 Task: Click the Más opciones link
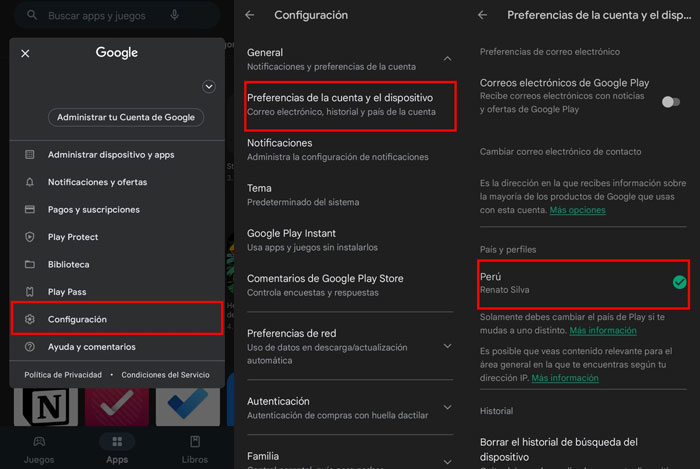point(577,210)
